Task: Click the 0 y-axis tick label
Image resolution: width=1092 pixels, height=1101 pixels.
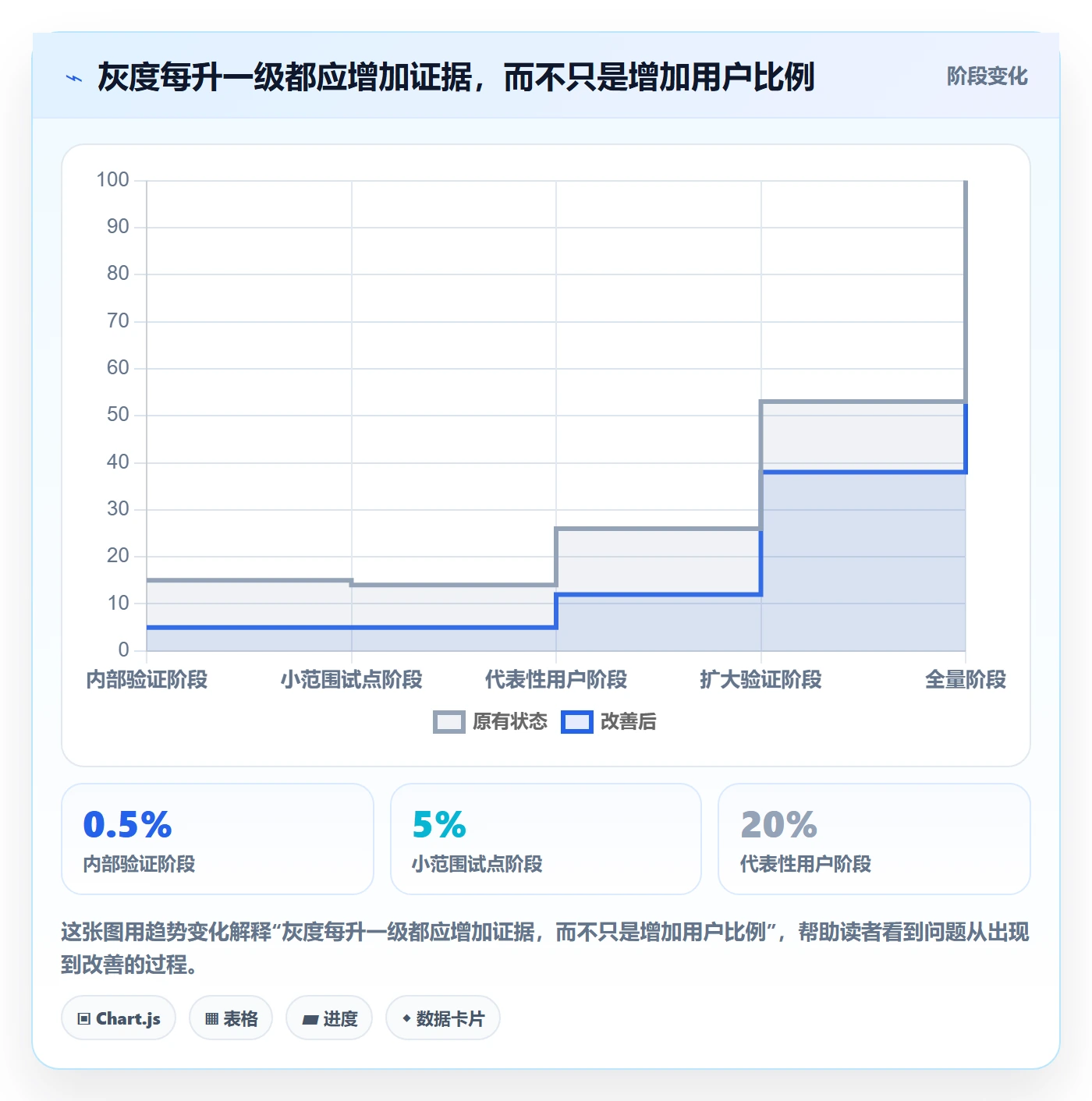Action: pyautogui.click(x=123, y=650)
